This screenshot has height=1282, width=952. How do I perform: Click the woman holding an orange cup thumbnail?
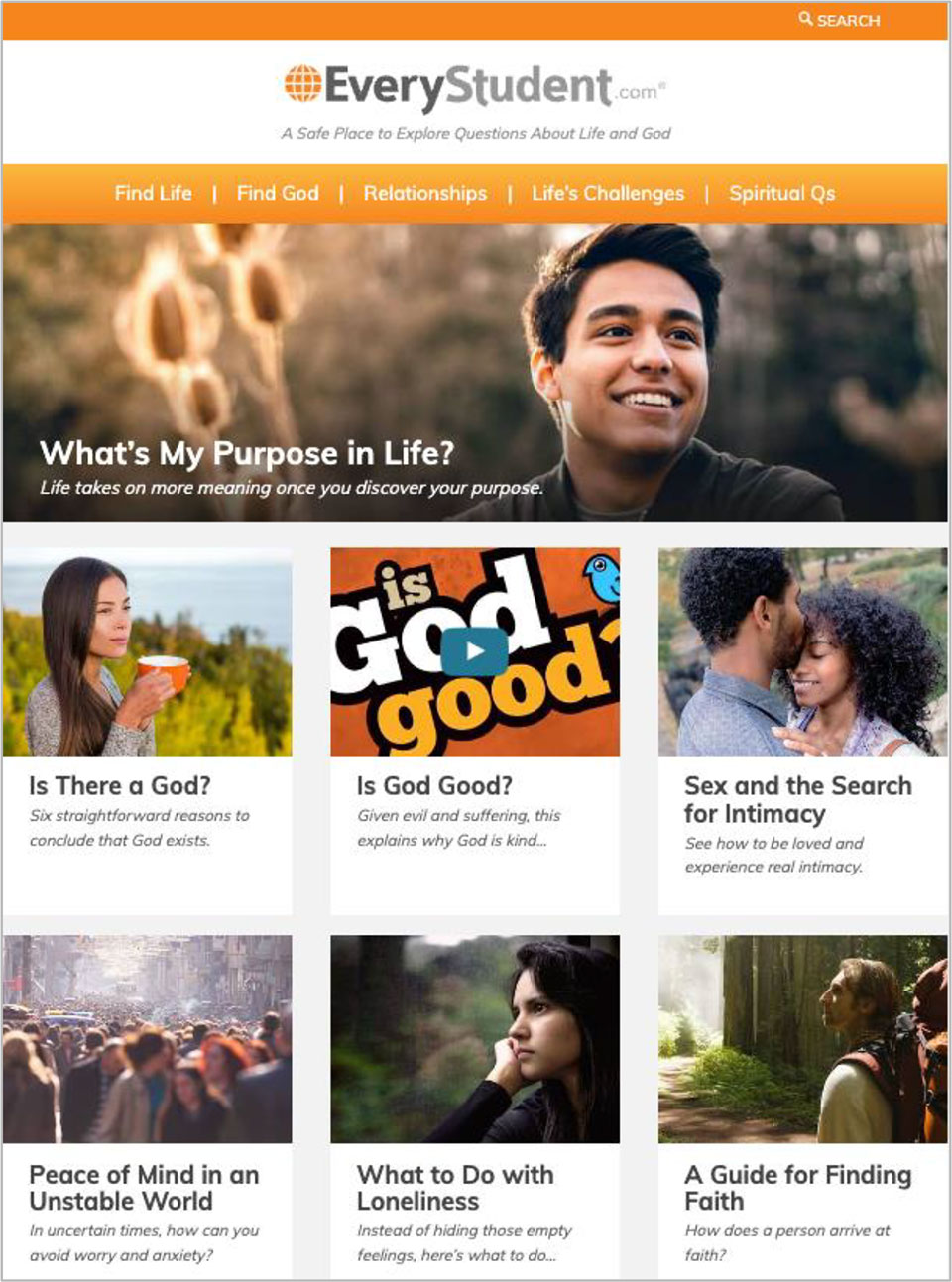[x=147, y=651]
